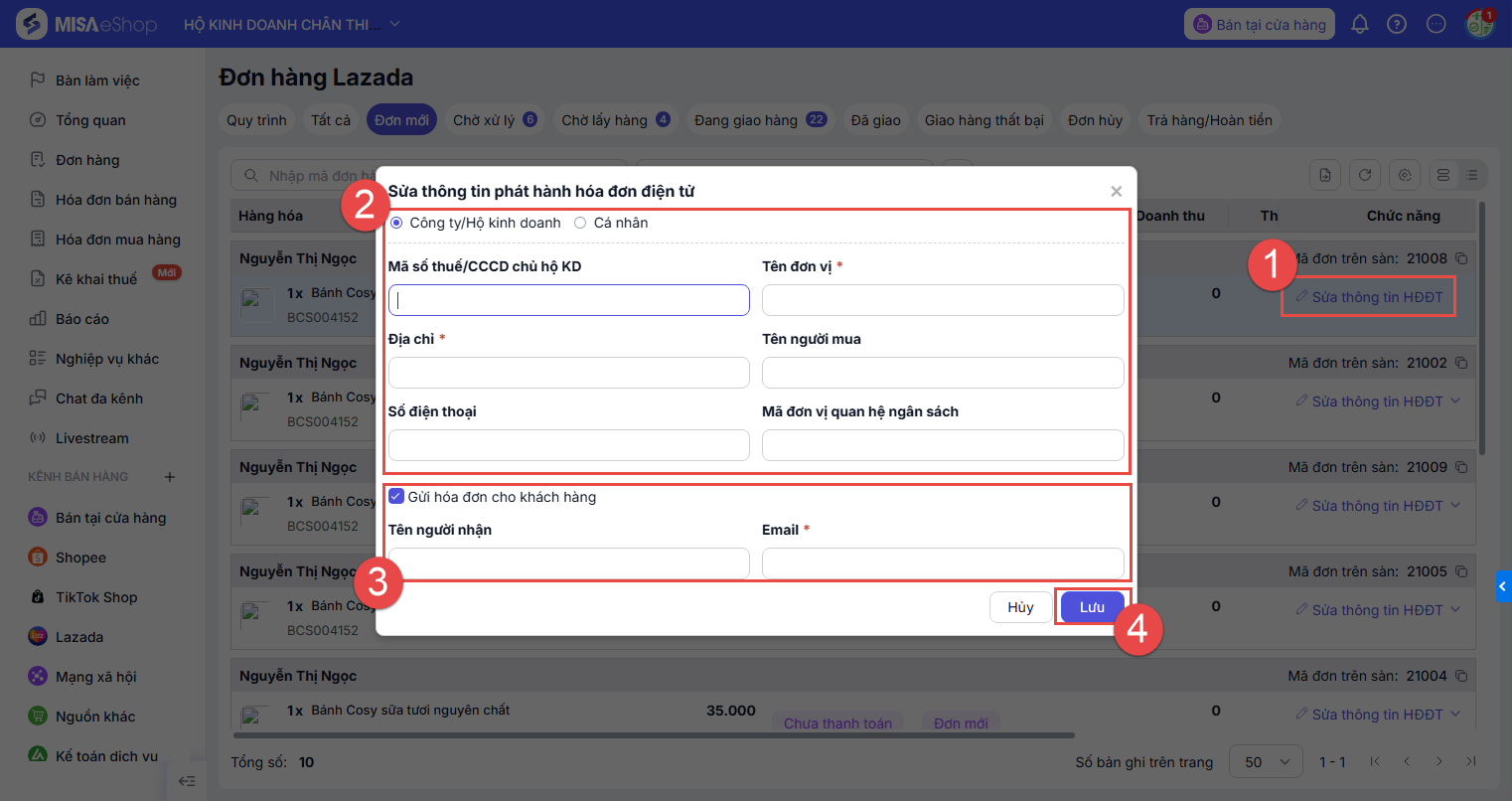Open the records per page dropdown showing 50
Screen dimensions: 1512x801
click(x=1266, y=762)
